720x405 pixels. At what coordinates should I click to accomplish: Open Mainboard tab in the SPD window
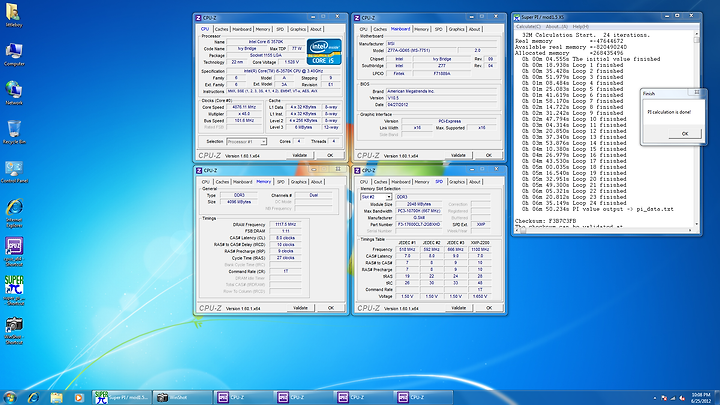click(400, 182)
